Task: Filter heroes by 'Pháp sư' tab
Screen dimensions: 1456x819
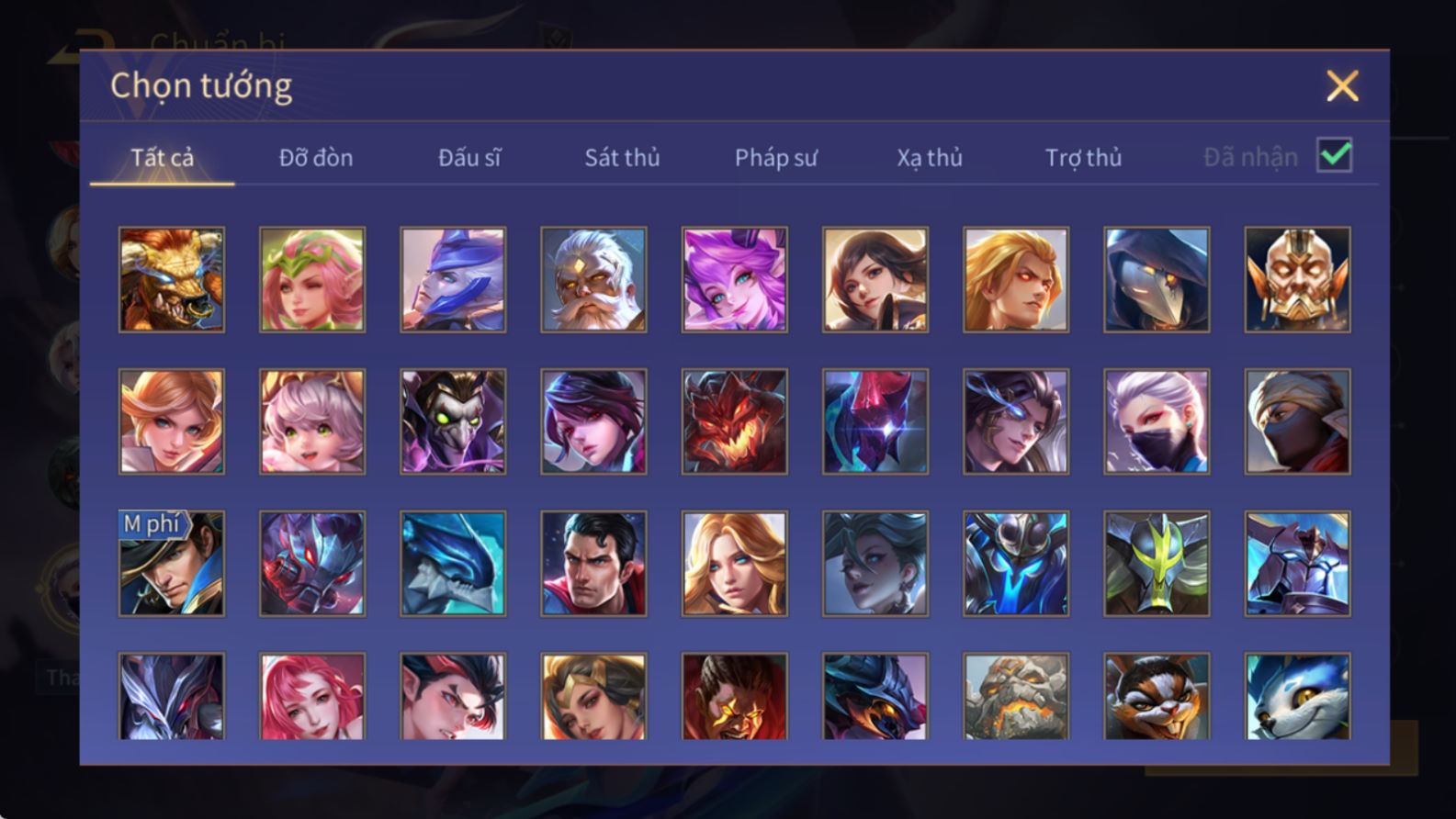Action: click(x=776, y=158)
